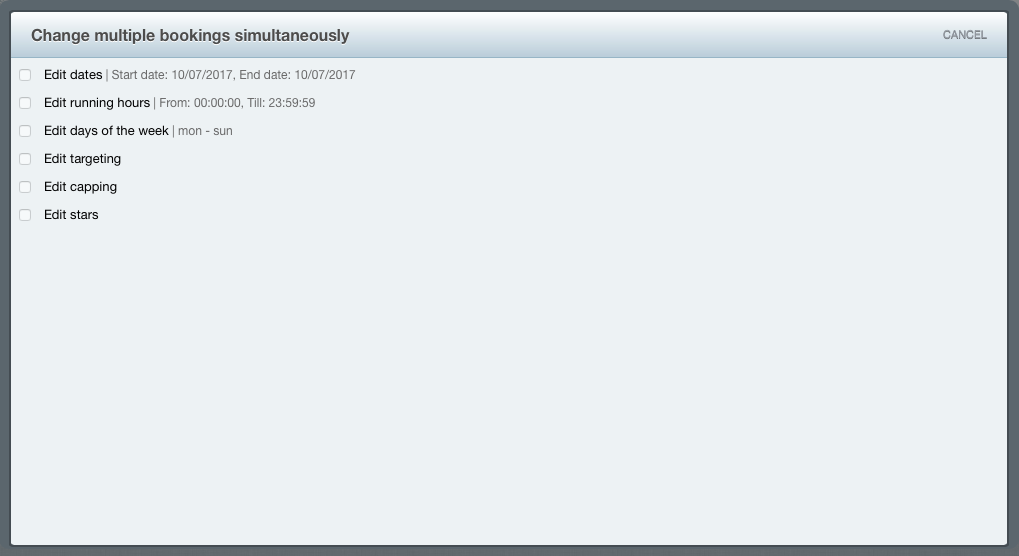The image size is (1019, 556).
Task: Click the empty area of the dialog body
Action: point(509,383)
